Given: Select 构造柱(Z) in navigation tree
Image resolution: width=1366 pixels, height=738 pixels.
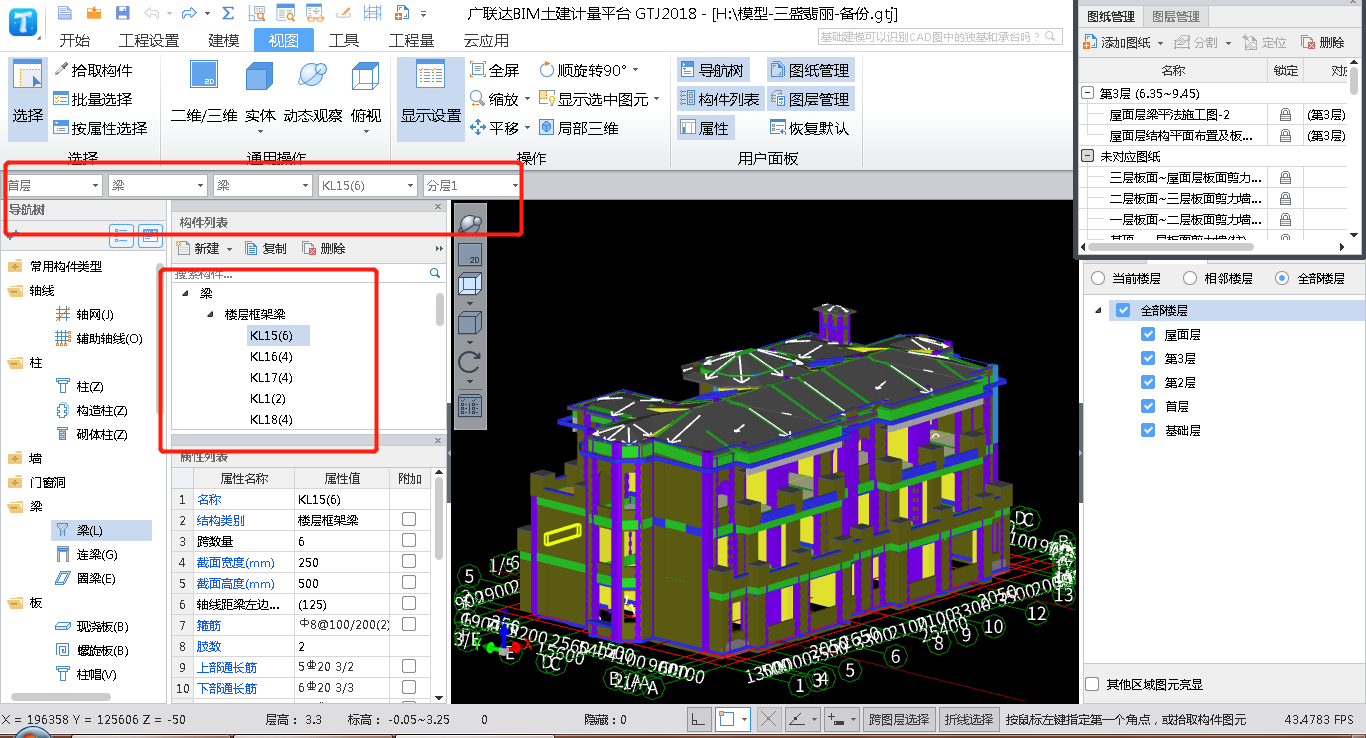Looking at the screenshot, I should point(91,410).
